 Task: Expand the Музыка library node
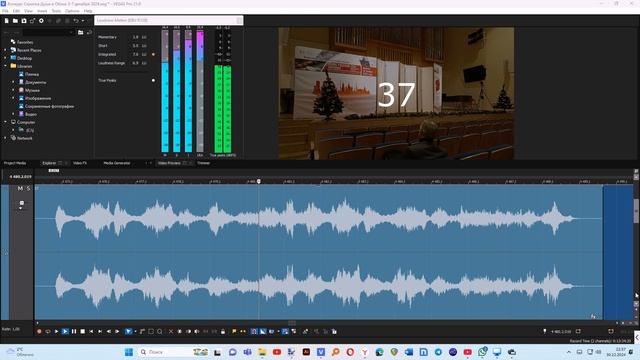click(x=13, y=90)
